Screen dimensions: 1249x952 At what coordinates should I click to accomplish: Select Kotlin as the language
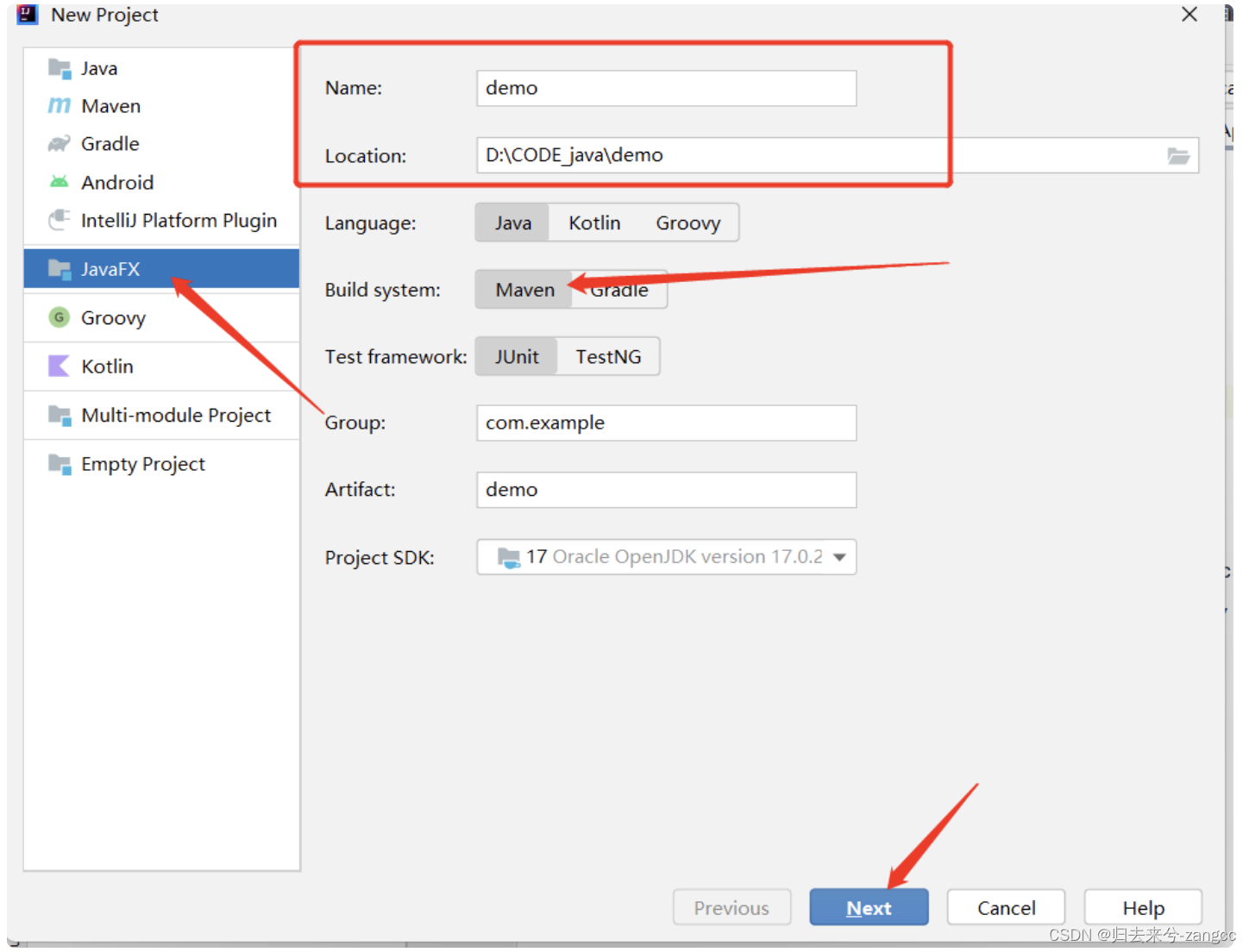[x=594, y=222]
